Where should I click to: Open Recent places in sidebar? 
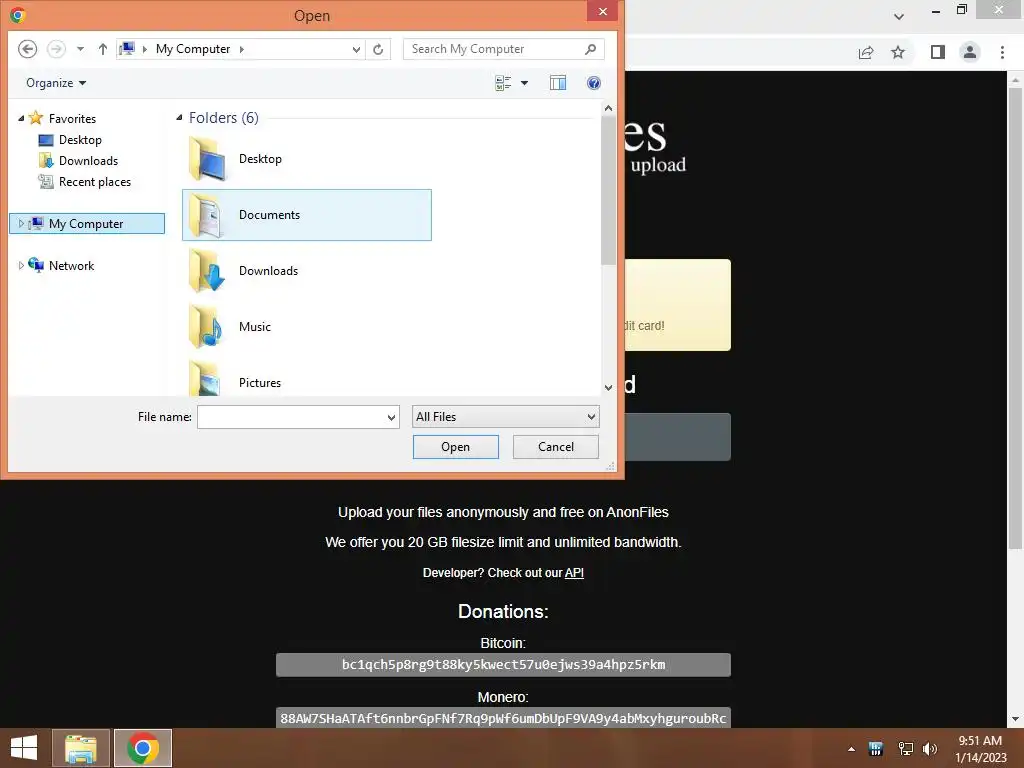coord(95,182)
